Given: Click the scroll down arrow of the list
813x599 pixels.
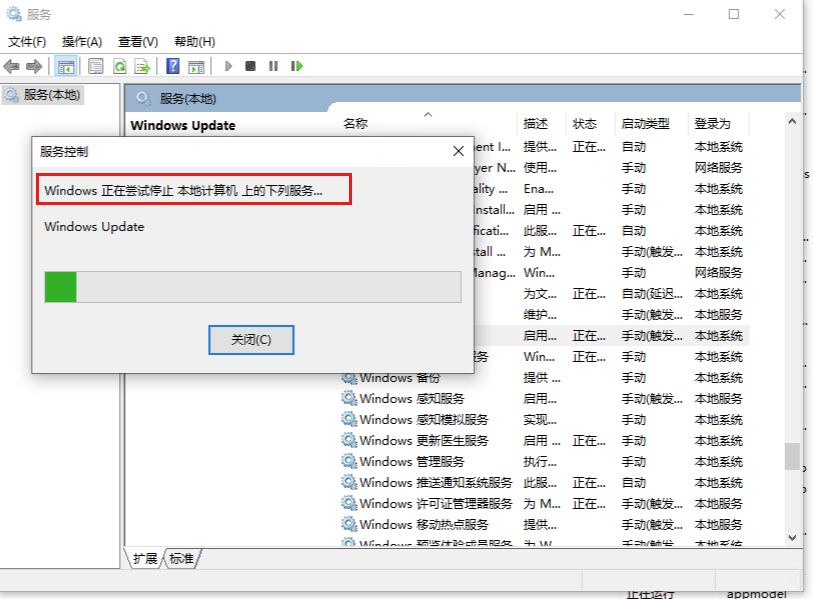Looking at the screenshot, I should [792, 538].
